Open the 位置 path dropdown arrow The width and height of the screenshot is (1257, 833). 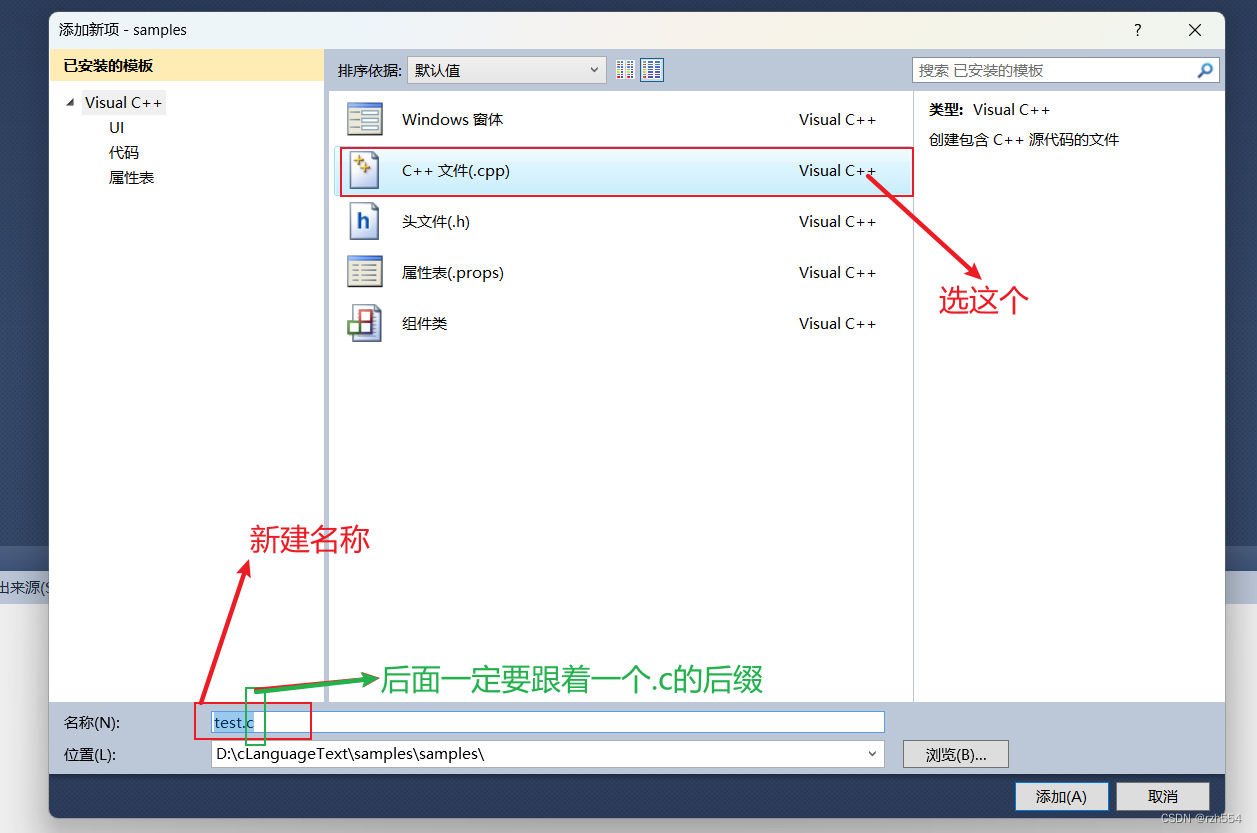pos(872,754)
